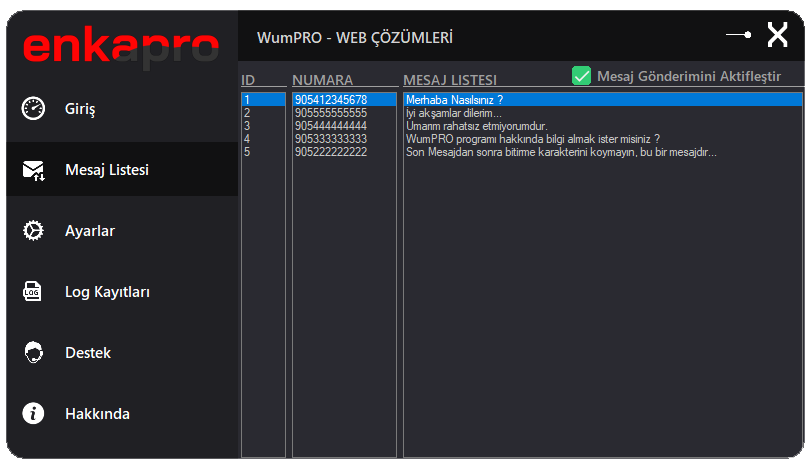
Task: Click the Mesaj Gönderimini Aktifleştir label
Action: 689,76
